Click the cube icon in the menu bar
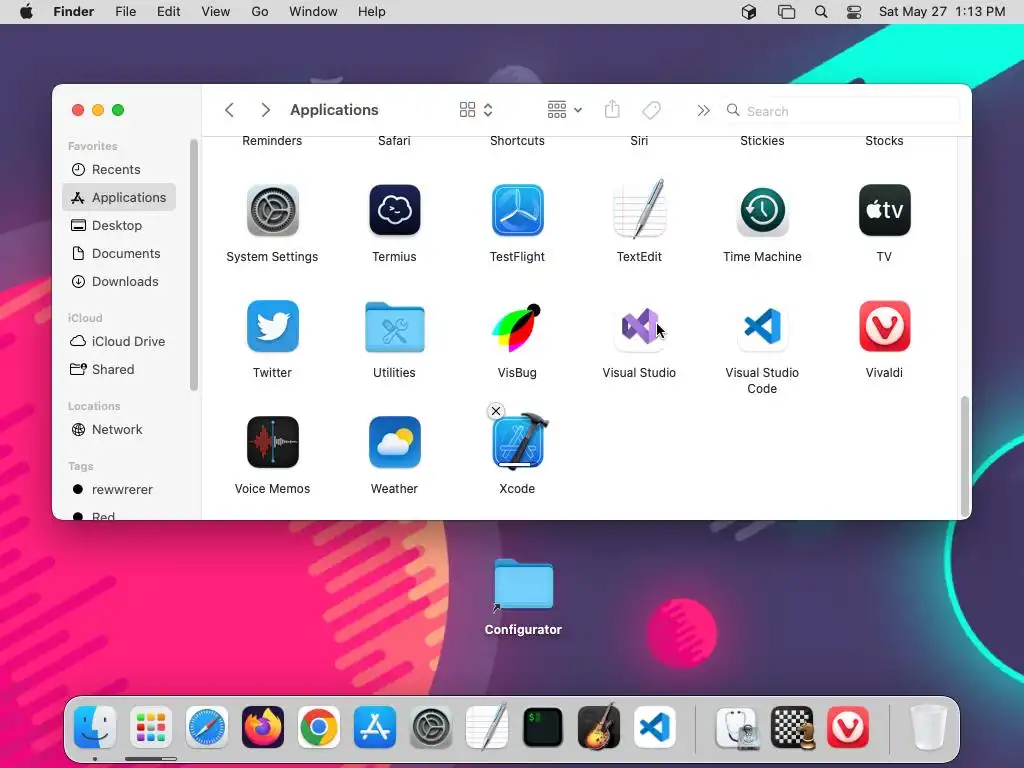The height and width of the screenshot is (768, 1024). coord(749,12)
